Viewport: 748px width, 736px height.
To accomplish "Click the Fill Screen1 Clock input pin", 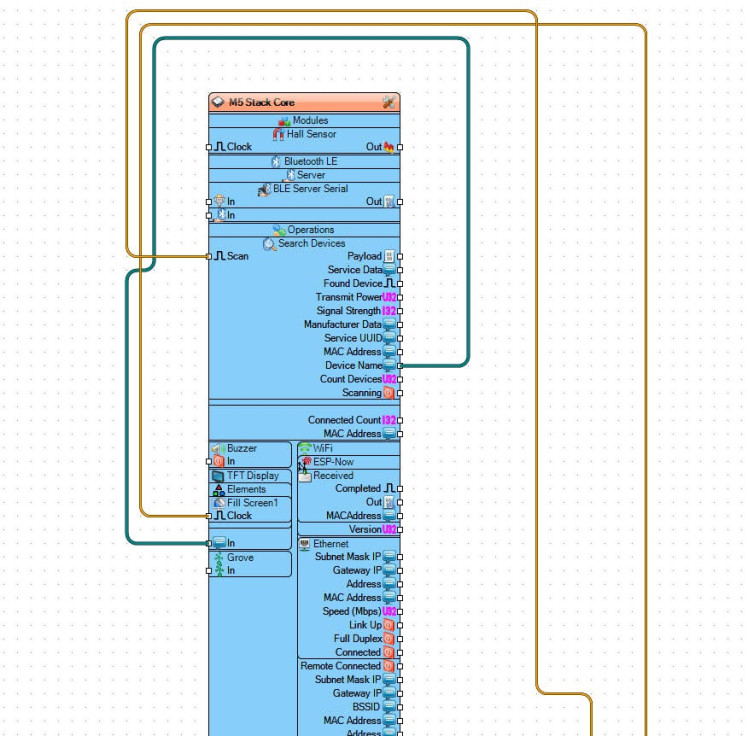I will coord(209,516).
